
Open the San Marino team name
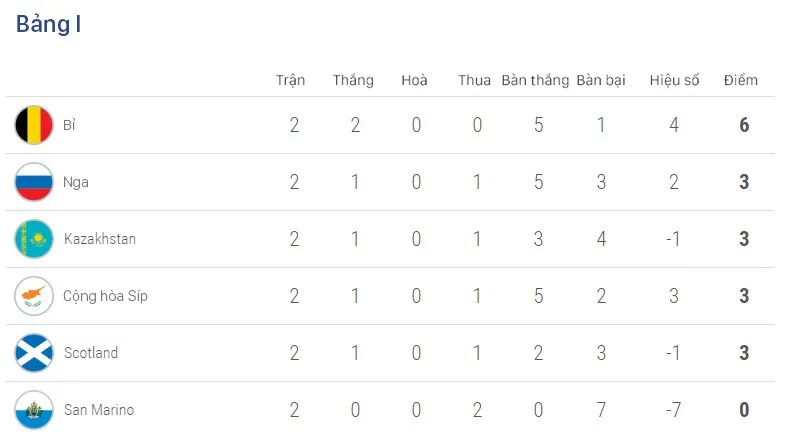(x=99, y=410)
